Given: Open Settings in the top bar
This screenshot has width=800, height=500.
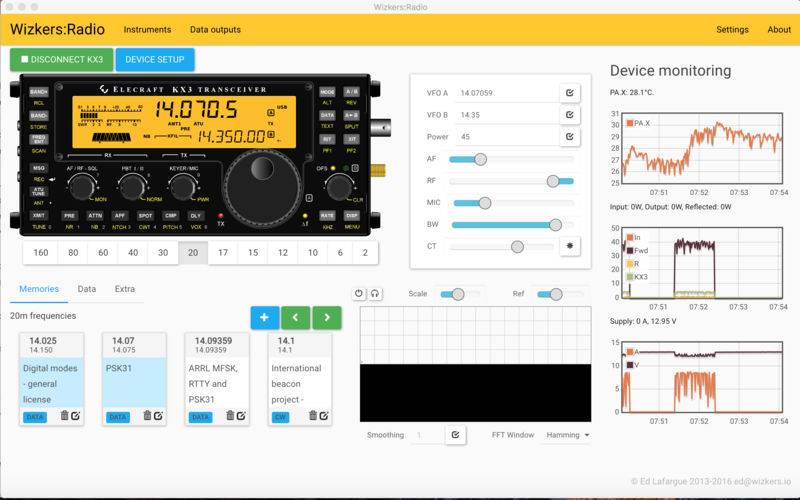Looking at the screenshot, I should point(732,30).
